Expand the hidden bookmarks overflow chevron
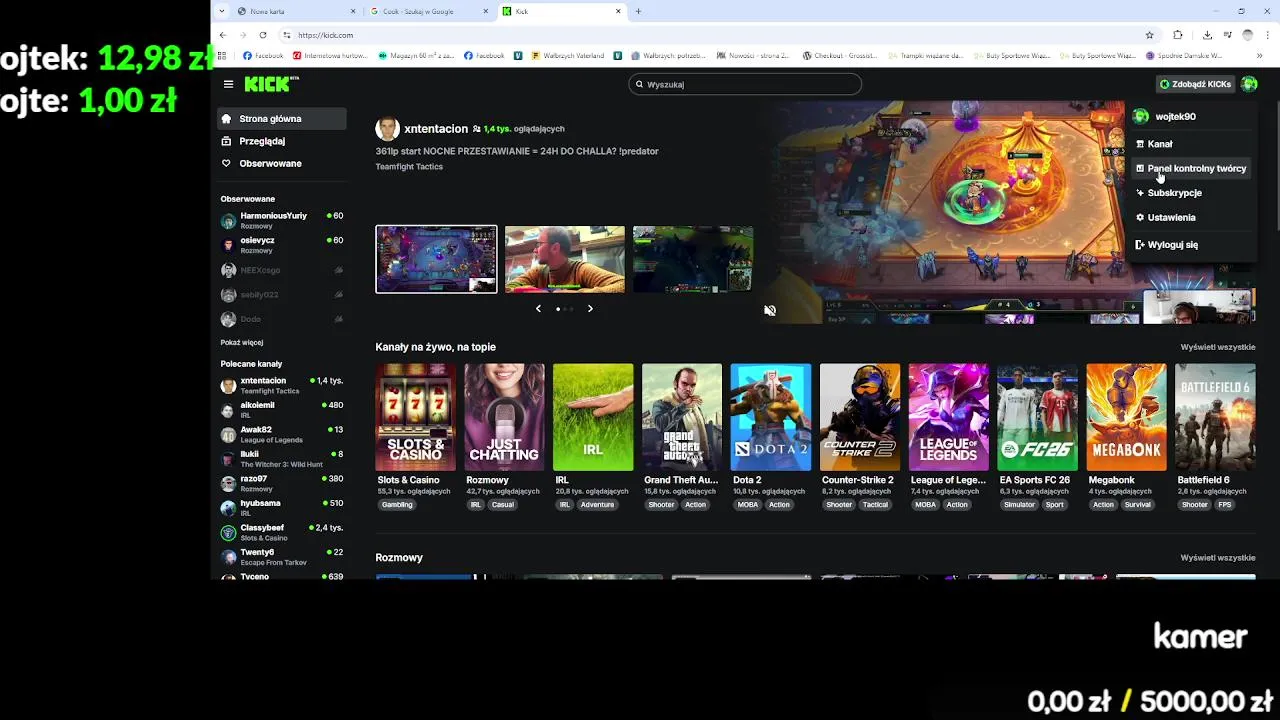 1261,56
